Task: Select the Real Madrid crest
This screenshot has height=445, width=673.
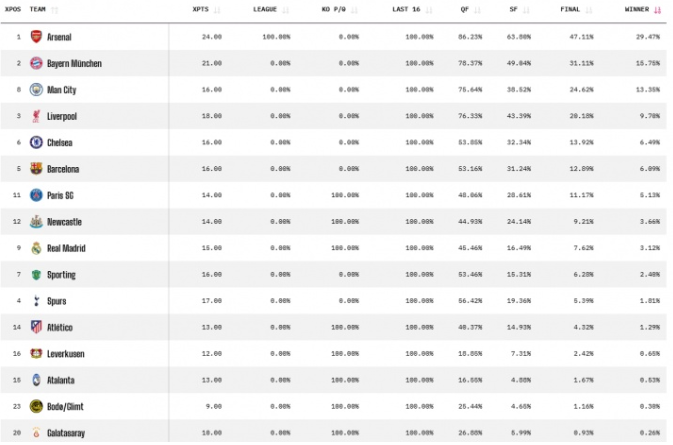Action: pyautogui.click(x=37, y=248)
